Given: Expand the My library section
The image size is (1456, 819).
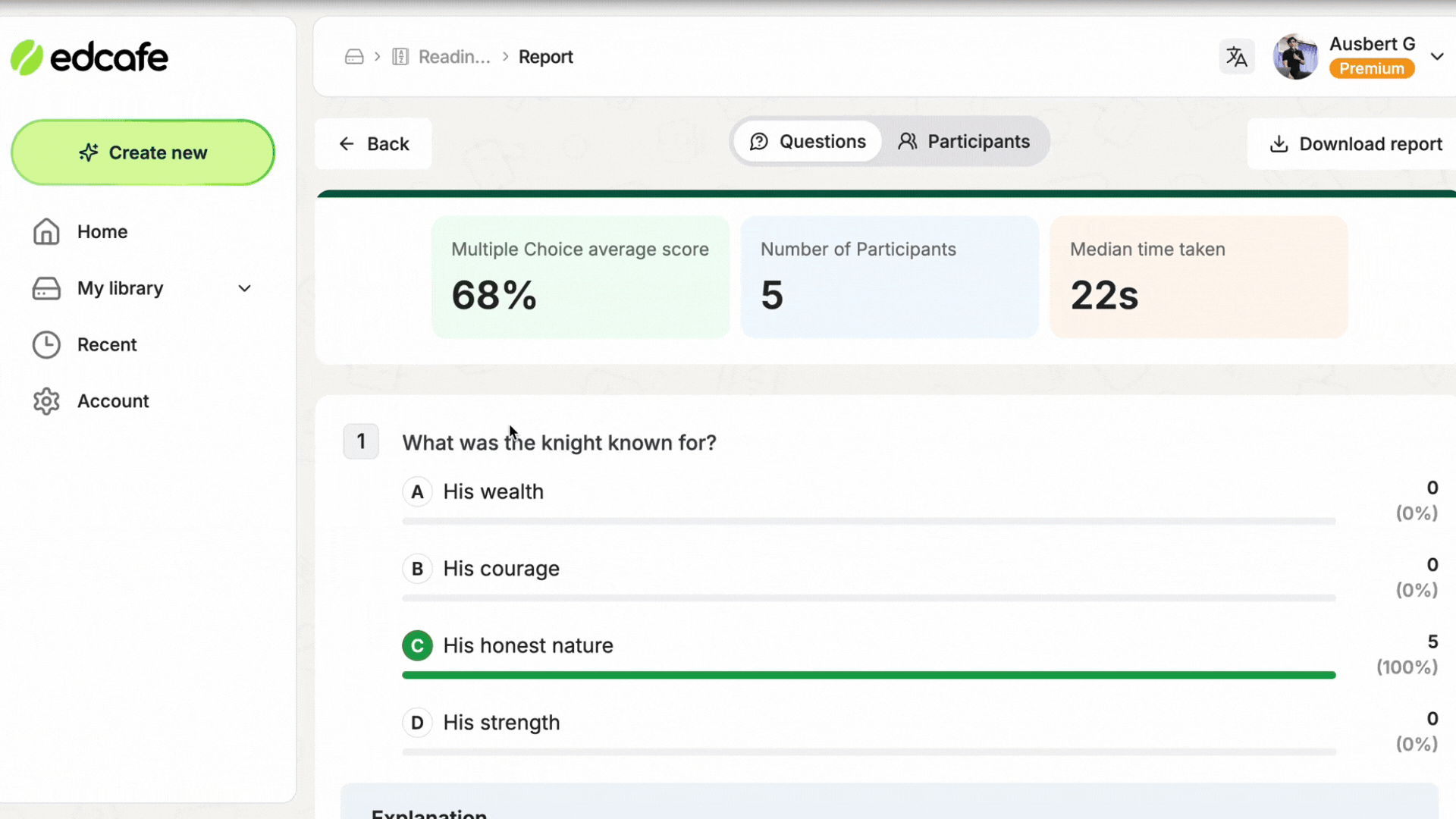Looking at the screenshot, I should (x=244, y=288).
